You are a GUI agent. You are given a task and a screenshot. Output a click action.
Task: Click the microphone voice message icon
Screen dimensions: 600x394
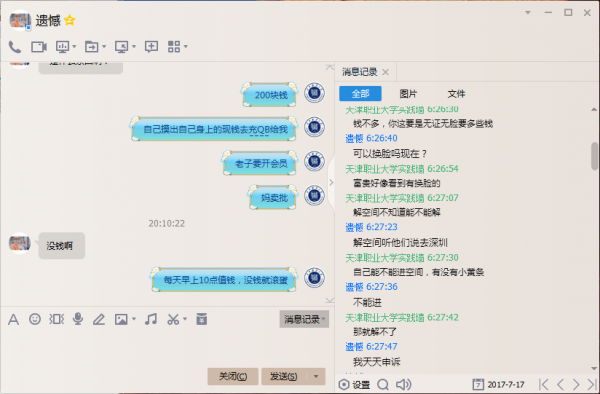pos(78,319)
